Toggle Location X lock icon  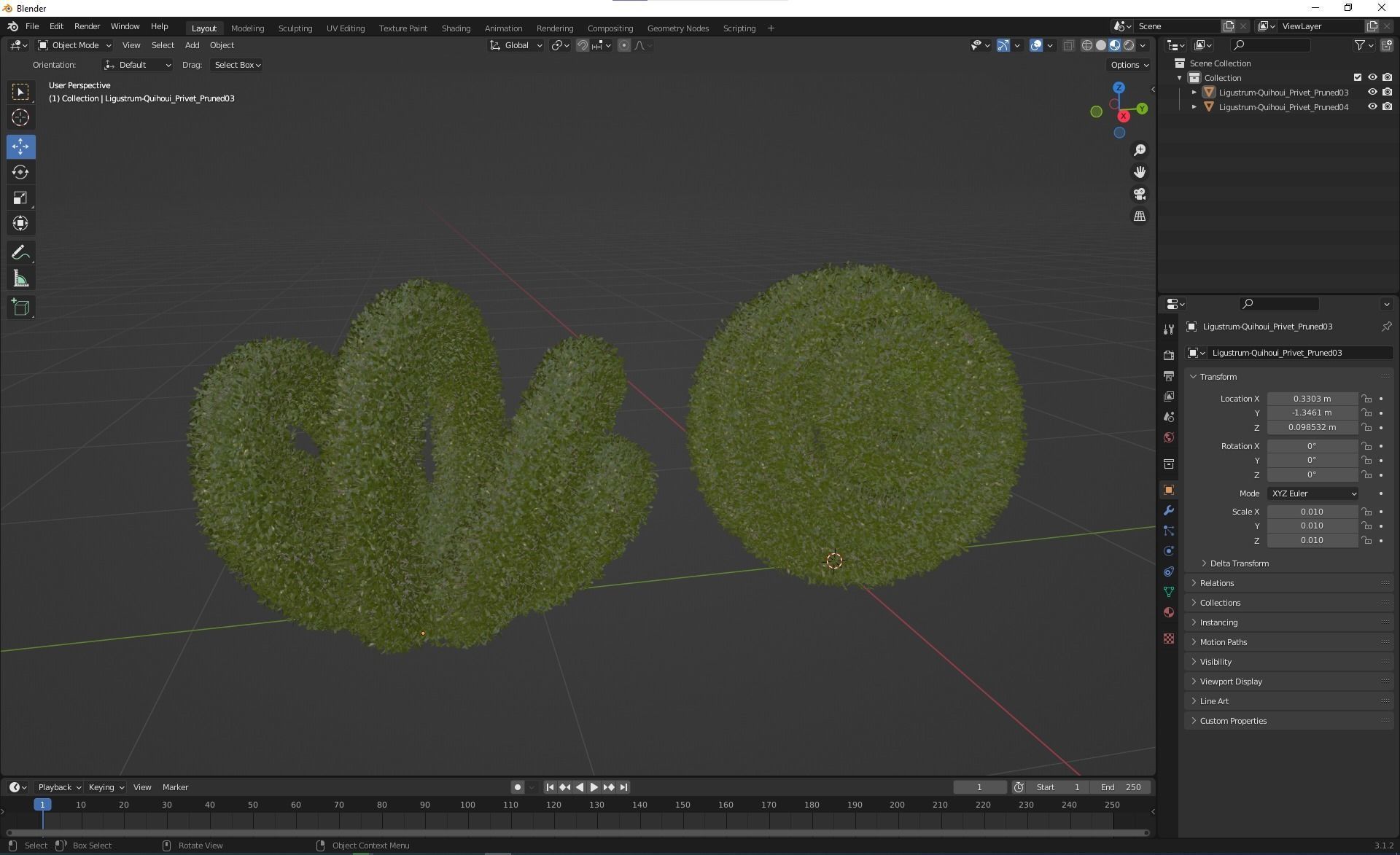tap(1367, 399)
